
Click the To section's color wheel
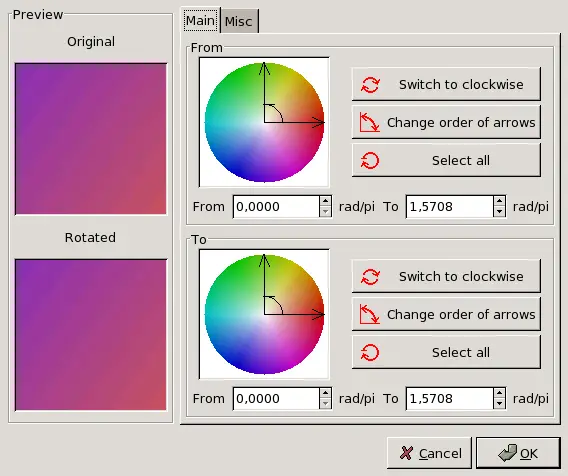click(x=264, y=314)
